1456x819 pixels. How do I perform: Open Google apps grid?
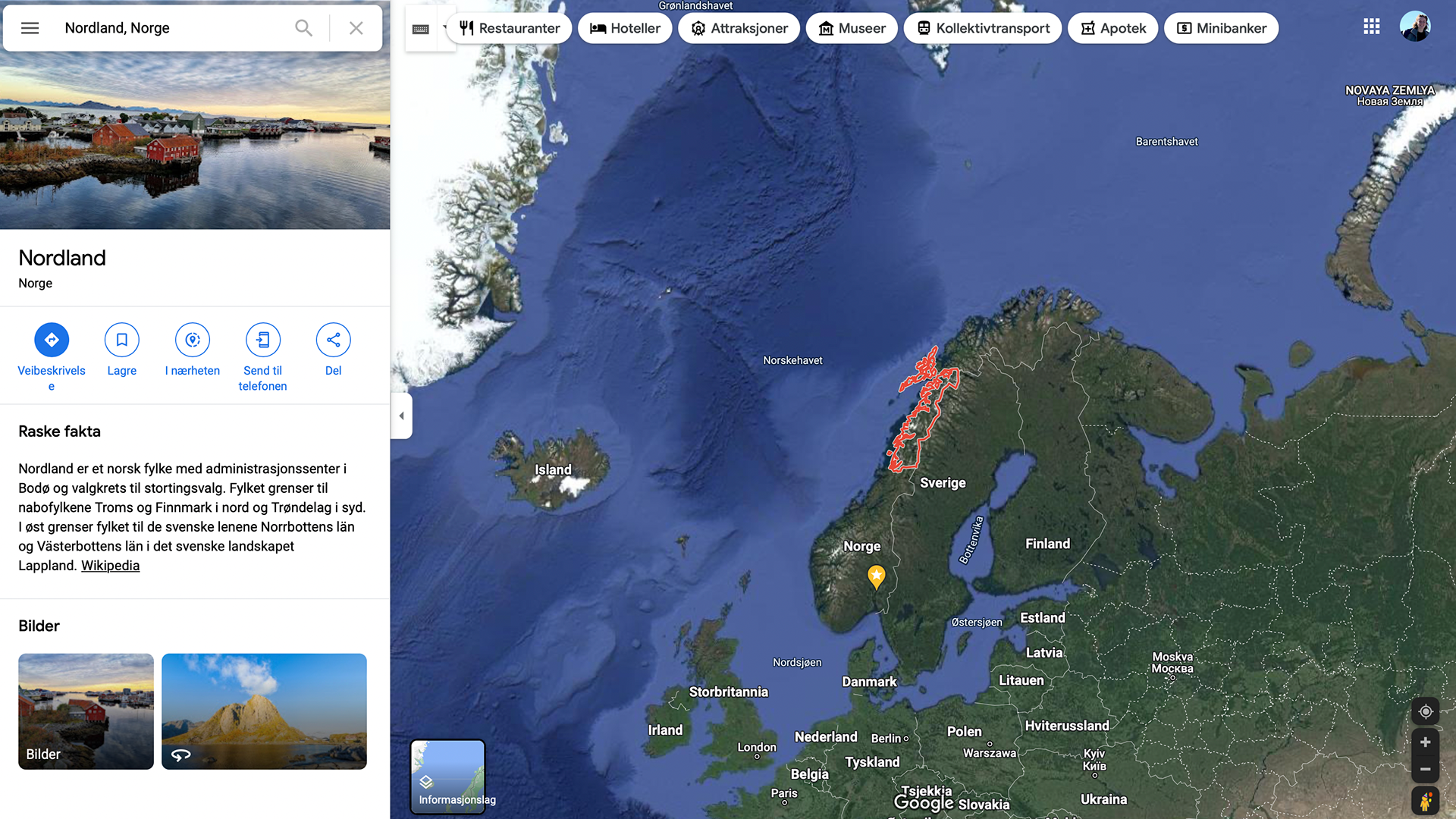pyautogui.click(x=1371, y=27)
